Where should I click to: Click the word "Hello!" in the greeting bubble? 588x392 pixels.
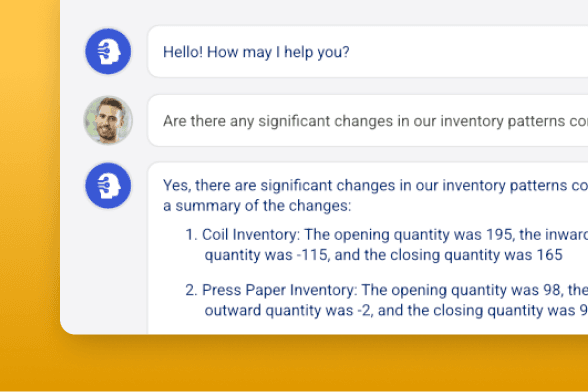tap(183, 52)
